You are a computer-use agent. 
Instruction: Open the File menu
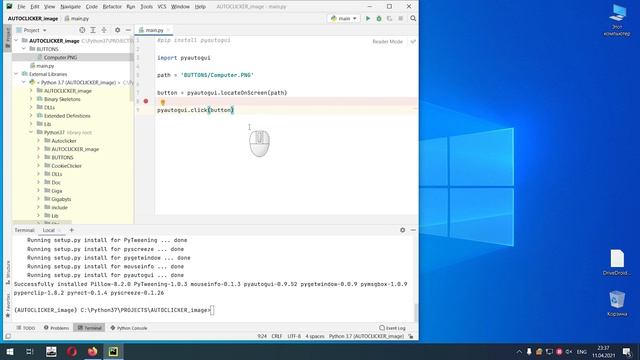click(x=21, y=7)
